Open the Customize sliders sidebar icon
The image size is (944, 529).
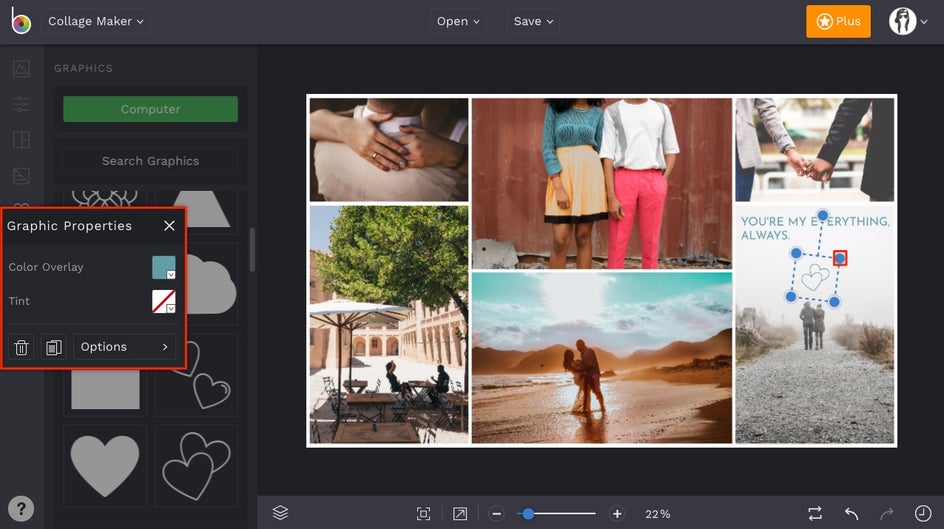tap(21, 104)
